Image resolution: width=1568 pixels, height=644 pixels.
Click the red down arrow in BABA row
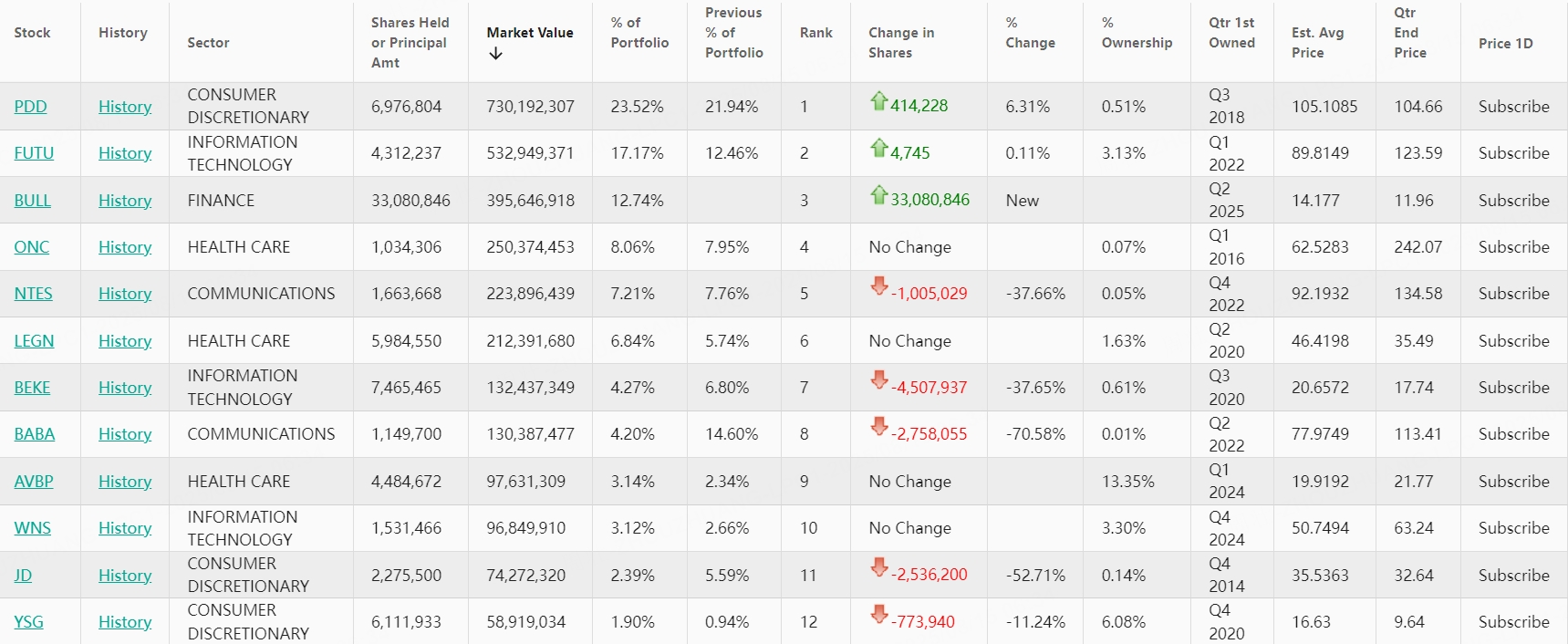click(878, 428)
